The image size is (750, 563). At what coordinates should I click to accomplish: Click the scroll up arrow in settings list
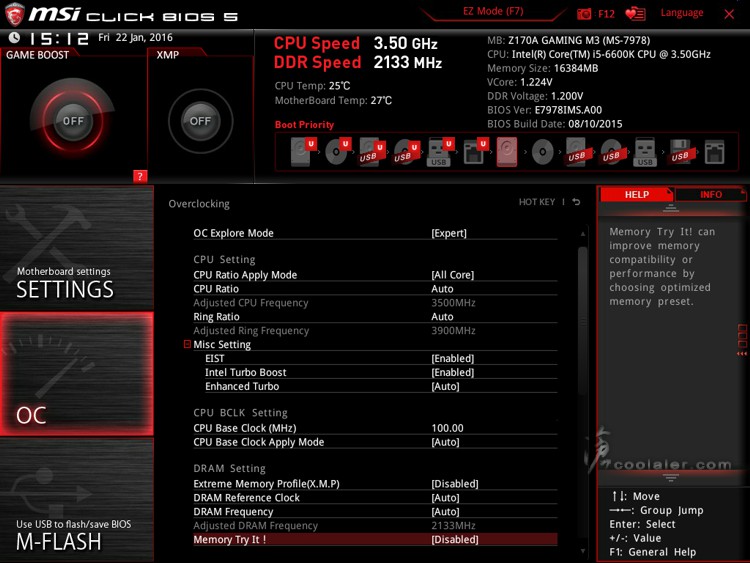[583, 234]
